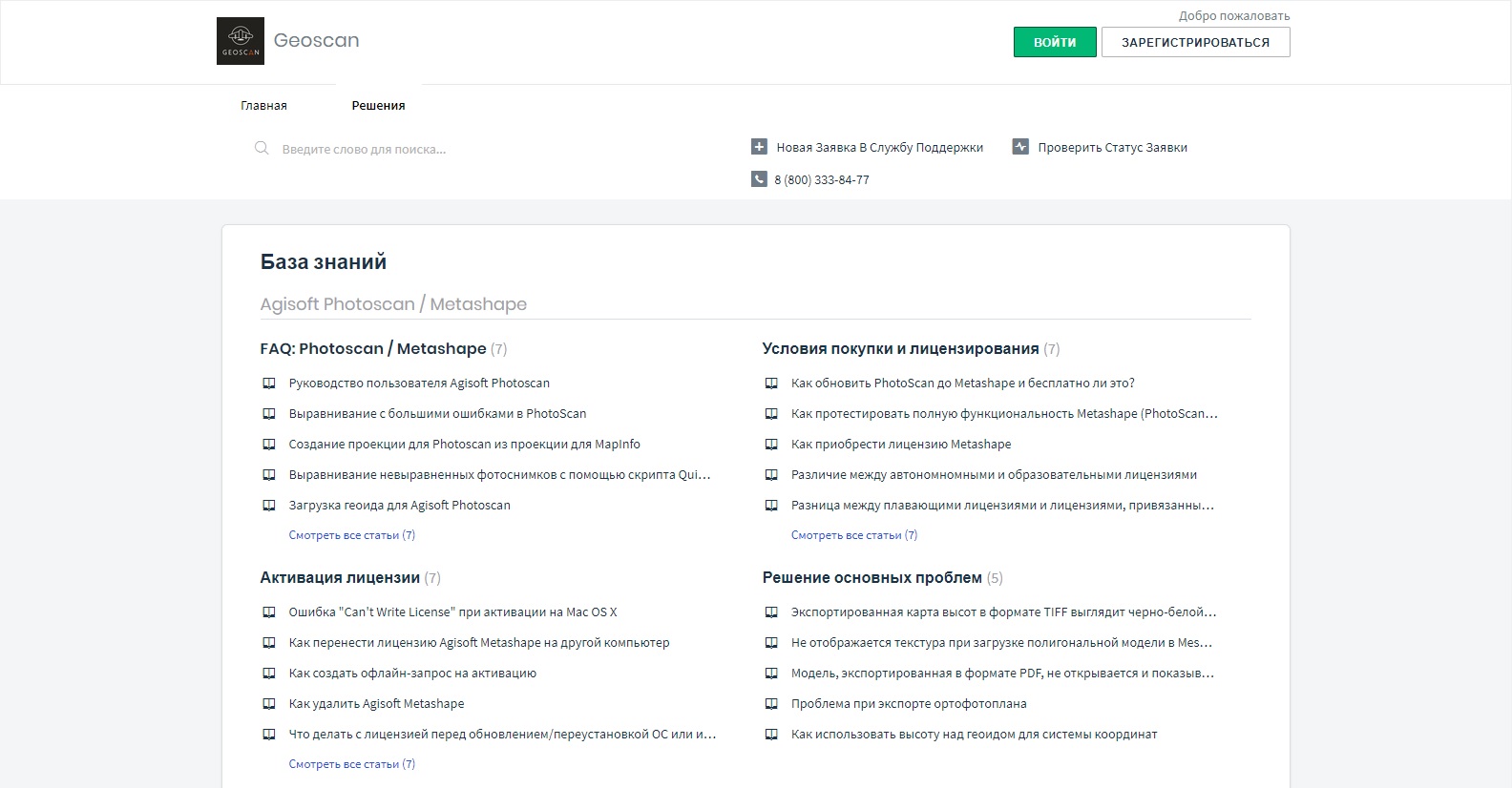
Task: Click book icon beside Модель, экспортированная в PDF
Action: (x=771, y=674)
